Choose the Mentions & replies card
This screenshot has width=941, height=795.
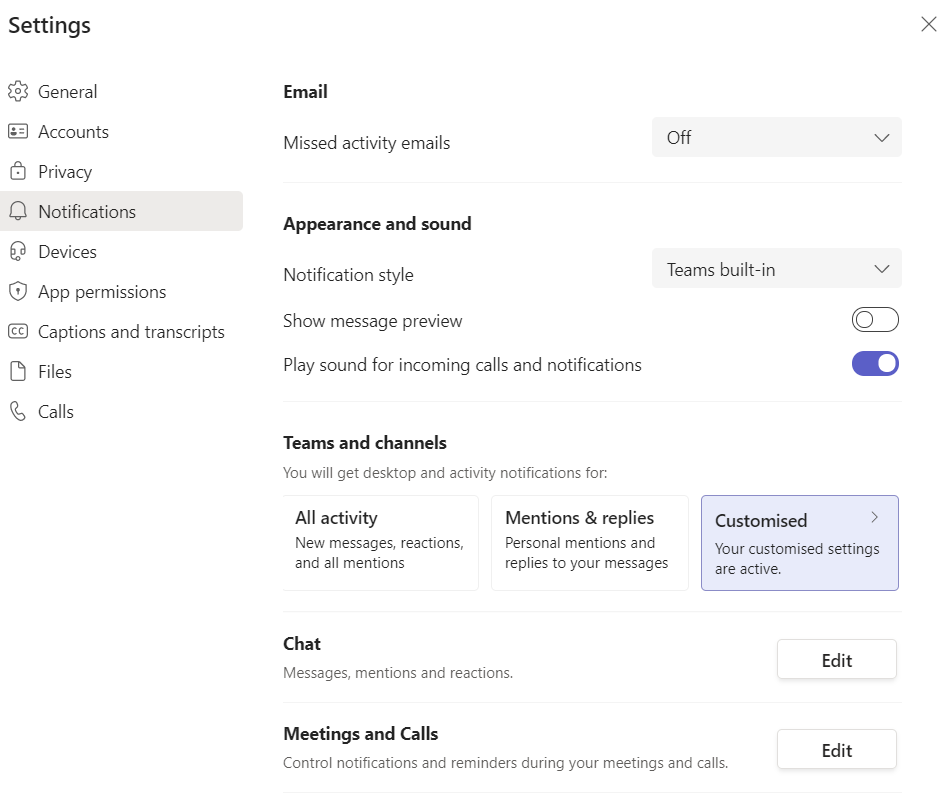pos(589,542)
